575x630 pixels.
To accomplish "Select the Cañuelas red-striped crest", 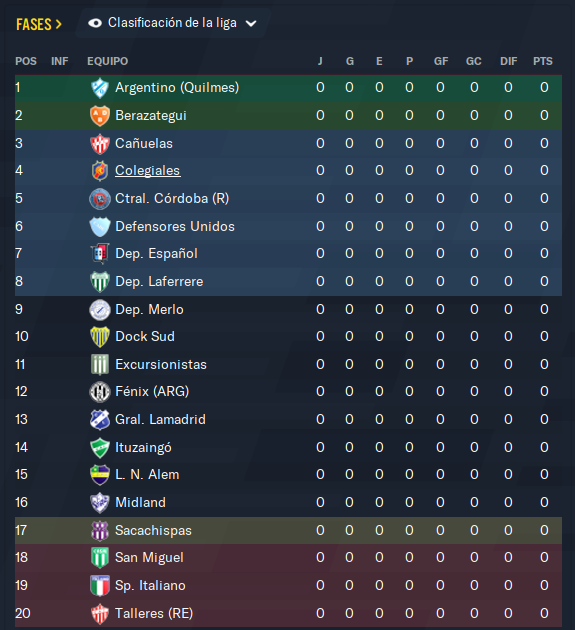I will 100,144.
